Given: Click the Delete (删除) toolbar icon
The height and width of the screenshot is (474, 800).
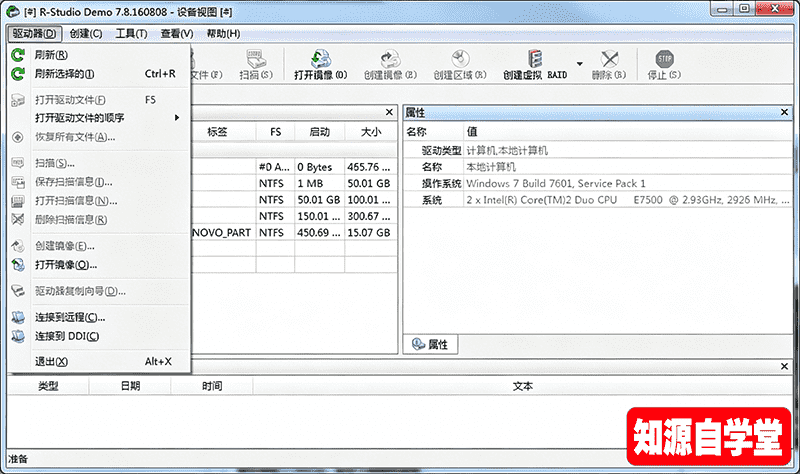Looking at the screenshot, I should pos(609,59).
